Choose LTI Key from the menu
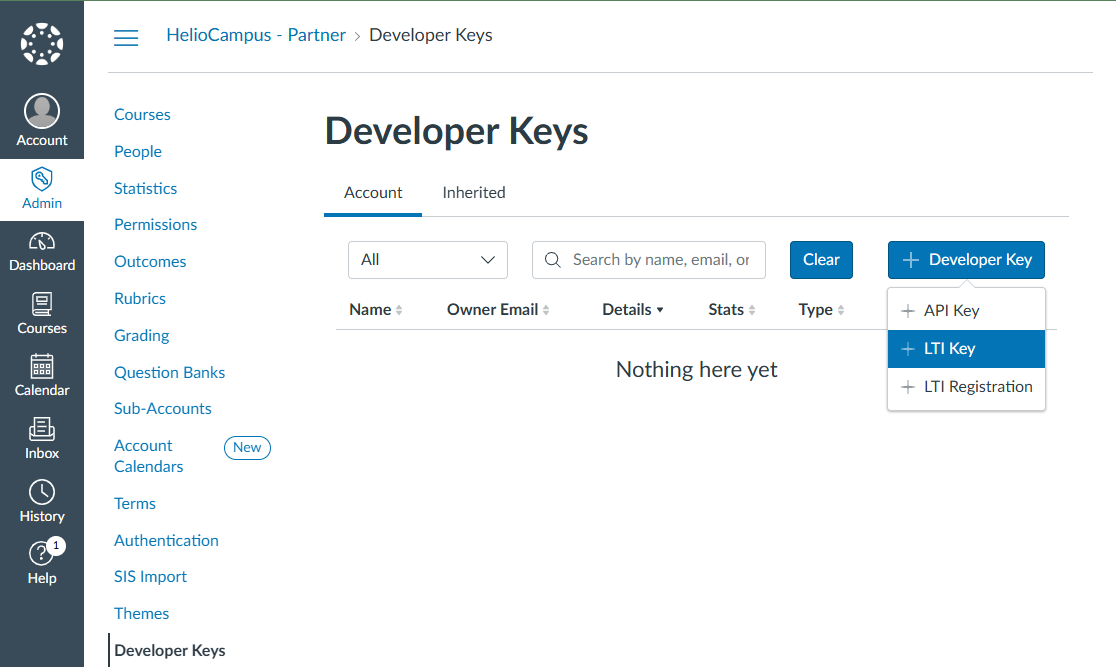 (x=966, y=349)
